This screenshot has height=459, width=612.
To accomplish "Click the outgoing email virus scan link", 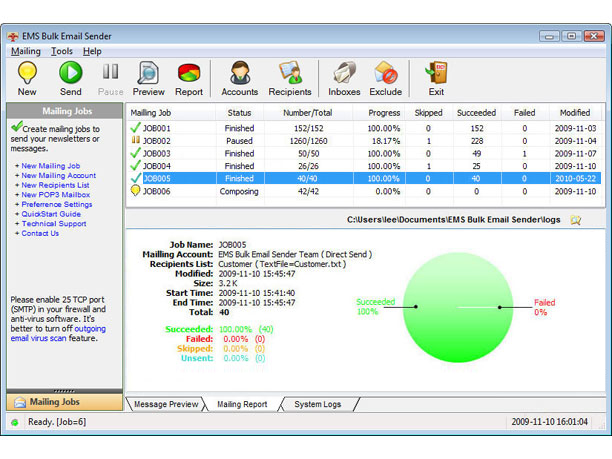I will click(x=58, y=333).
